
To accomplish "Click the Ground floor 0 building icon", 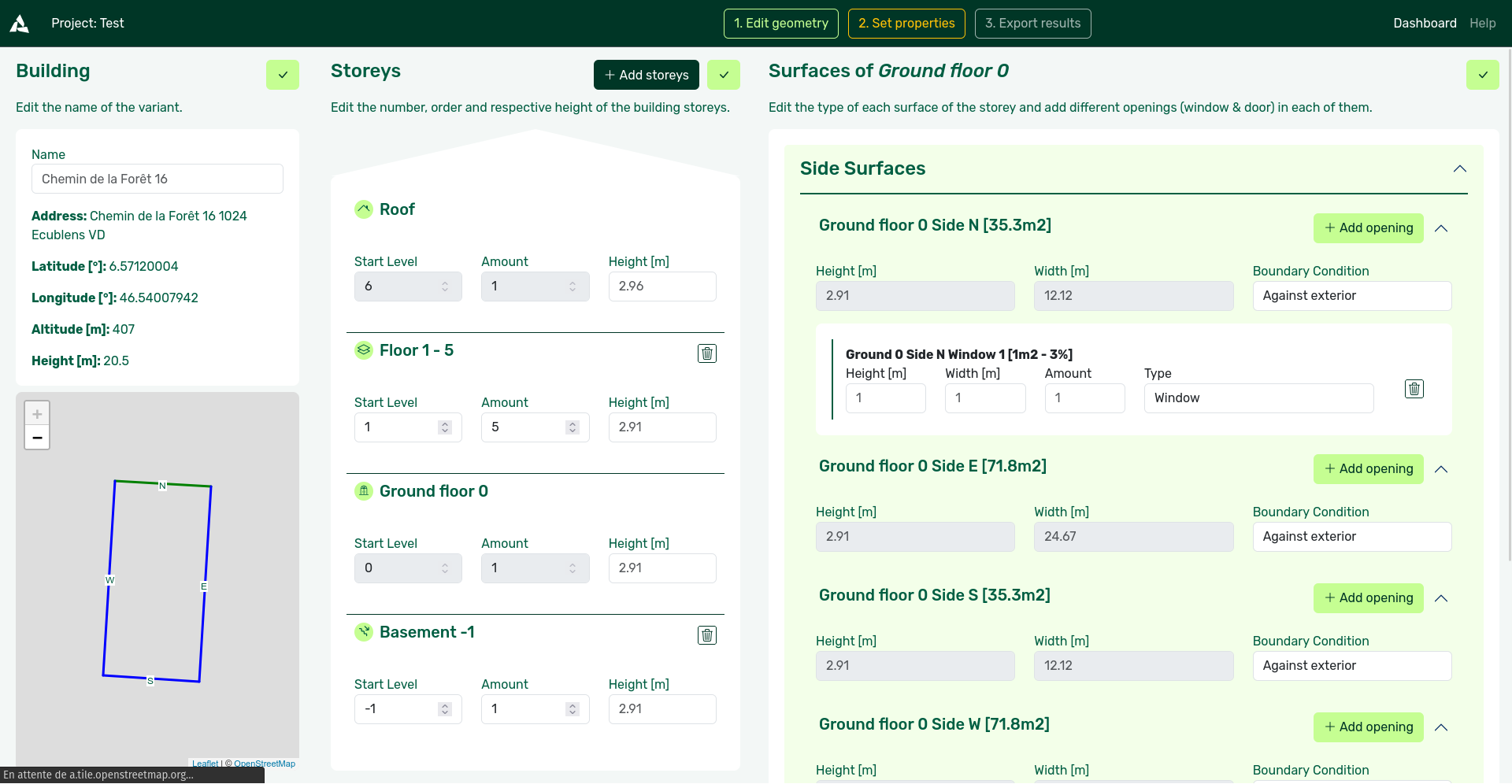I will pos(363,491).
